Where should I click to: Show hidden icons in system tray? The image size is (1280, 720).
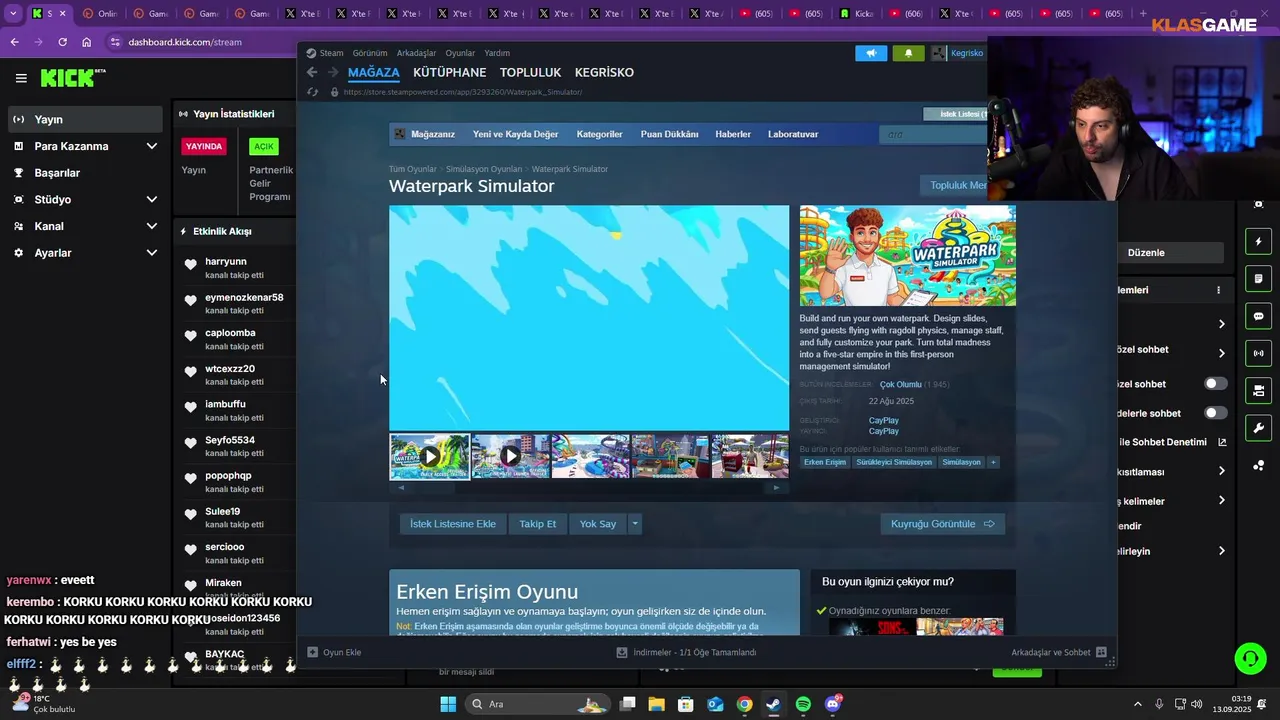coord(1137,704)
